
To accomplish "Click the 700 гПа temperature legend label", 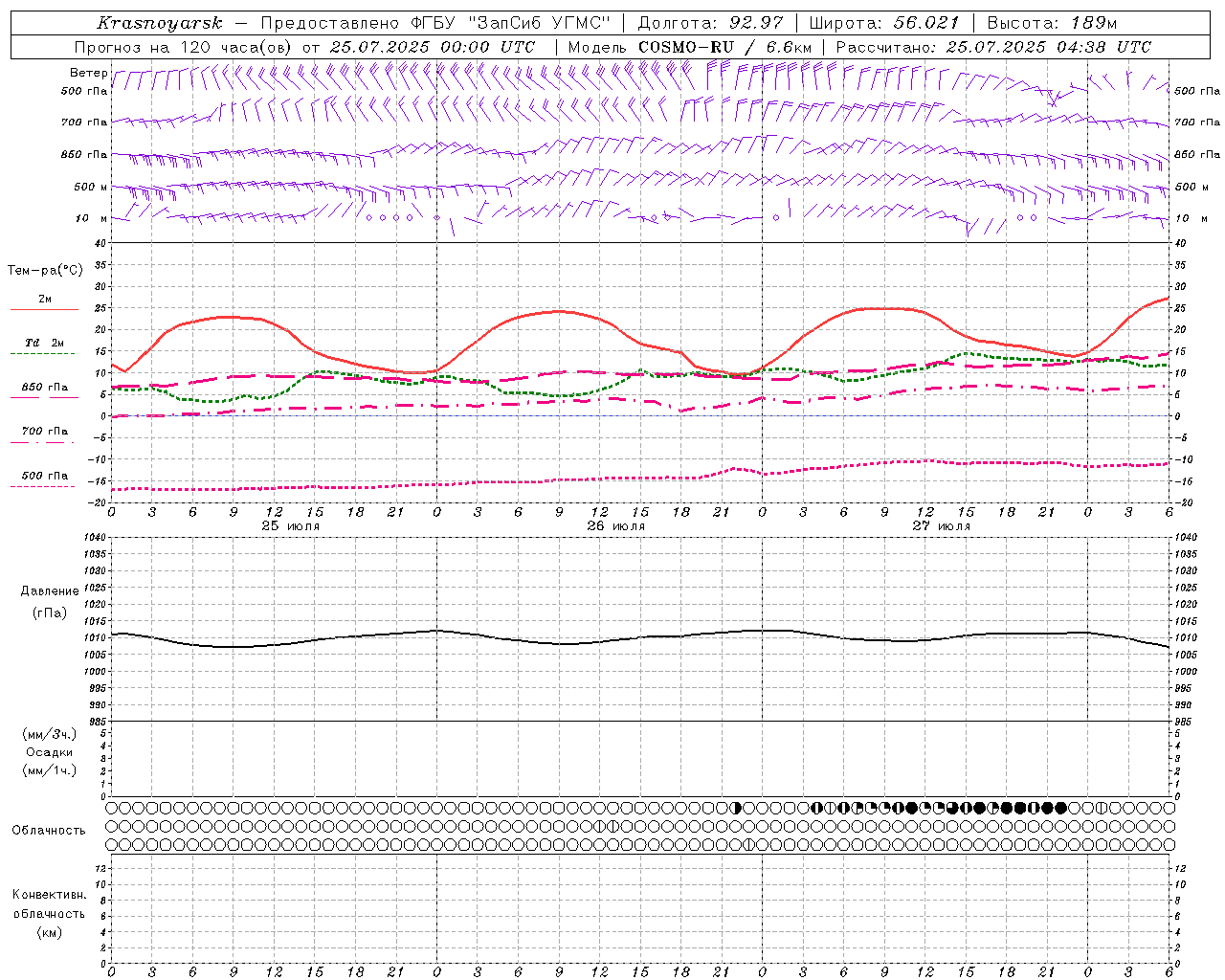I will click(45, 431).
